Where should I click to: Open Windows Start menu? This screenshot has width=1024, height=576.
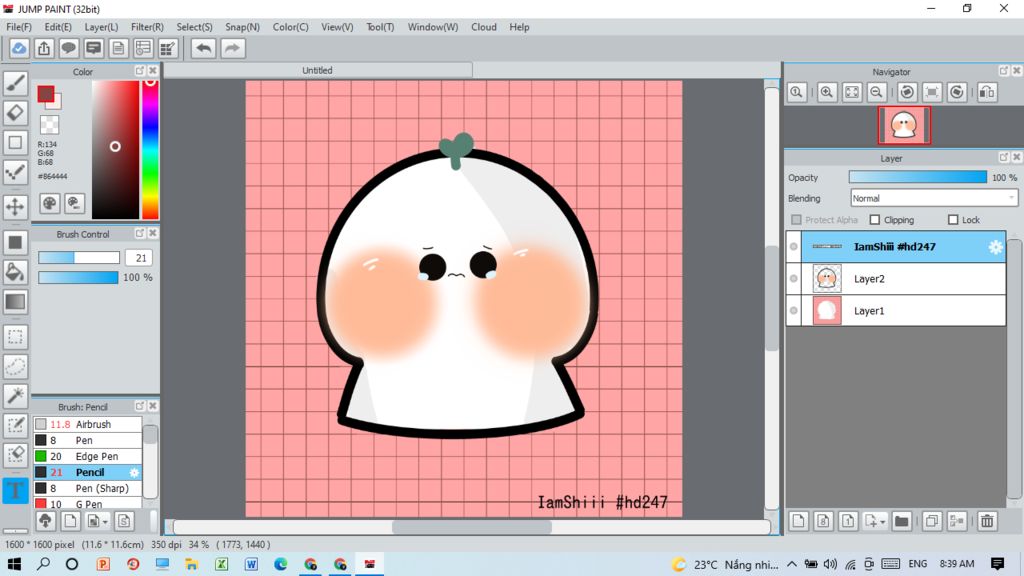[14, 564]
